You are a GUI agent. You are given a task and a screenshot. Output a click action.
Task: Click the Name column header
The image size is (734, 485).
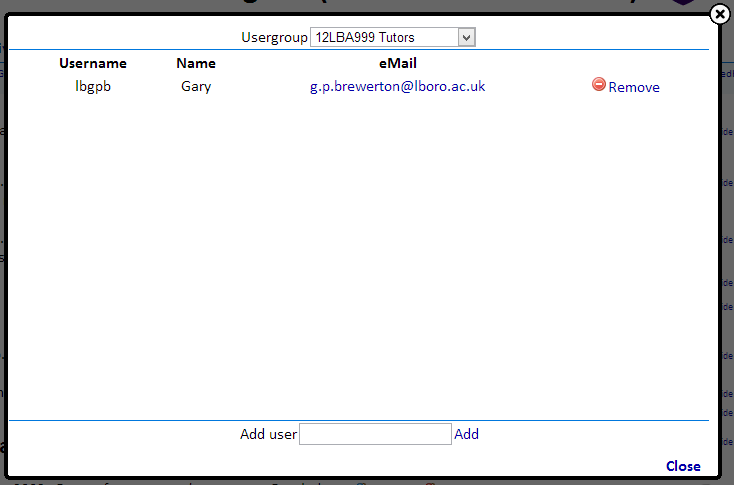tap(196, 63)
